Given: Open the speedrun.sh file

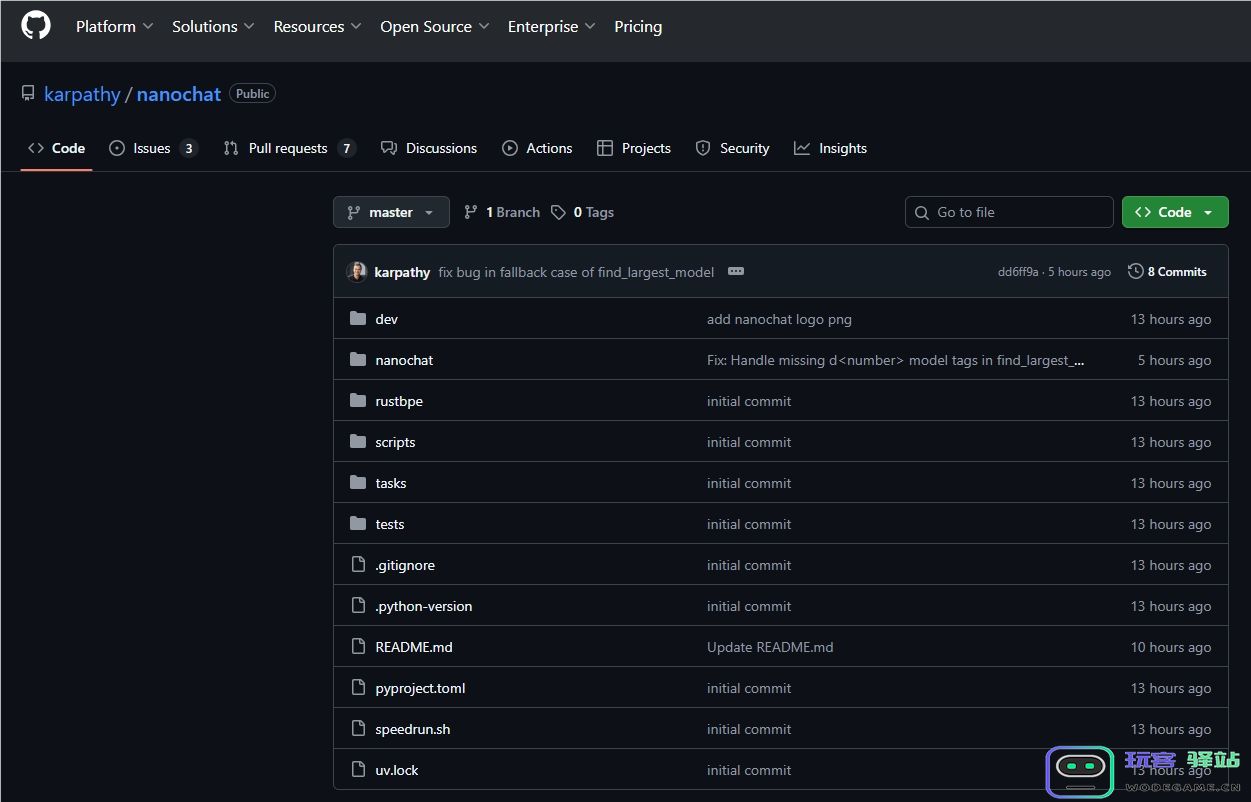Looking at the screenshot, I should coord(412,729).
